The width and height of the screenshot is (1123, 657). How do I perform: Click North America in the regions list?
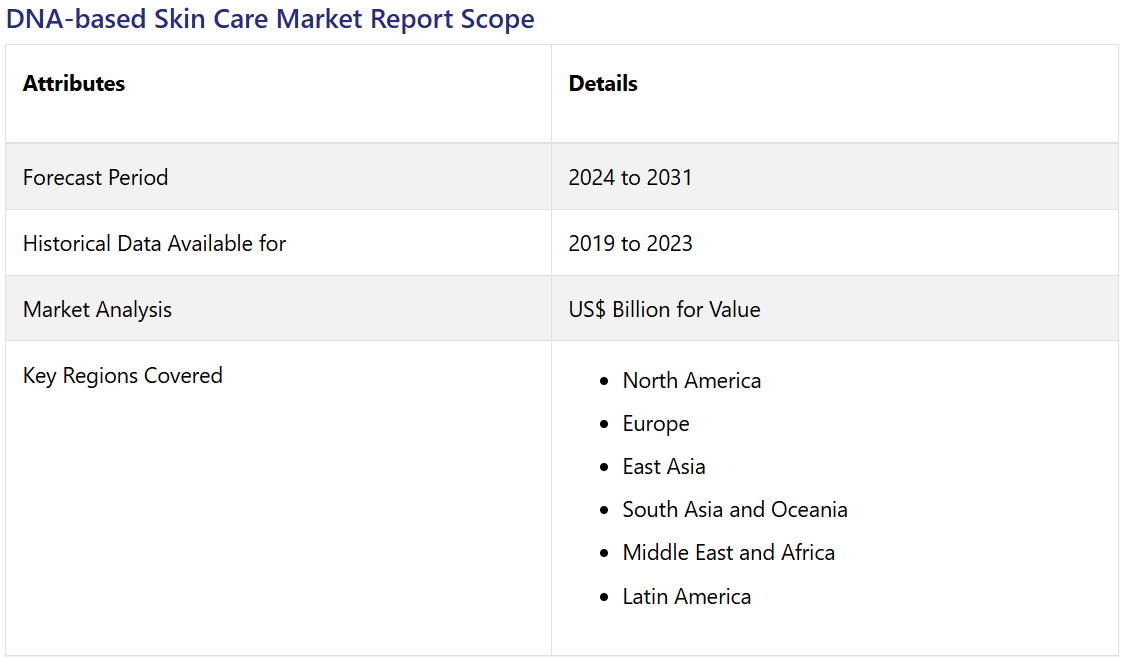(x=691, y=381)
